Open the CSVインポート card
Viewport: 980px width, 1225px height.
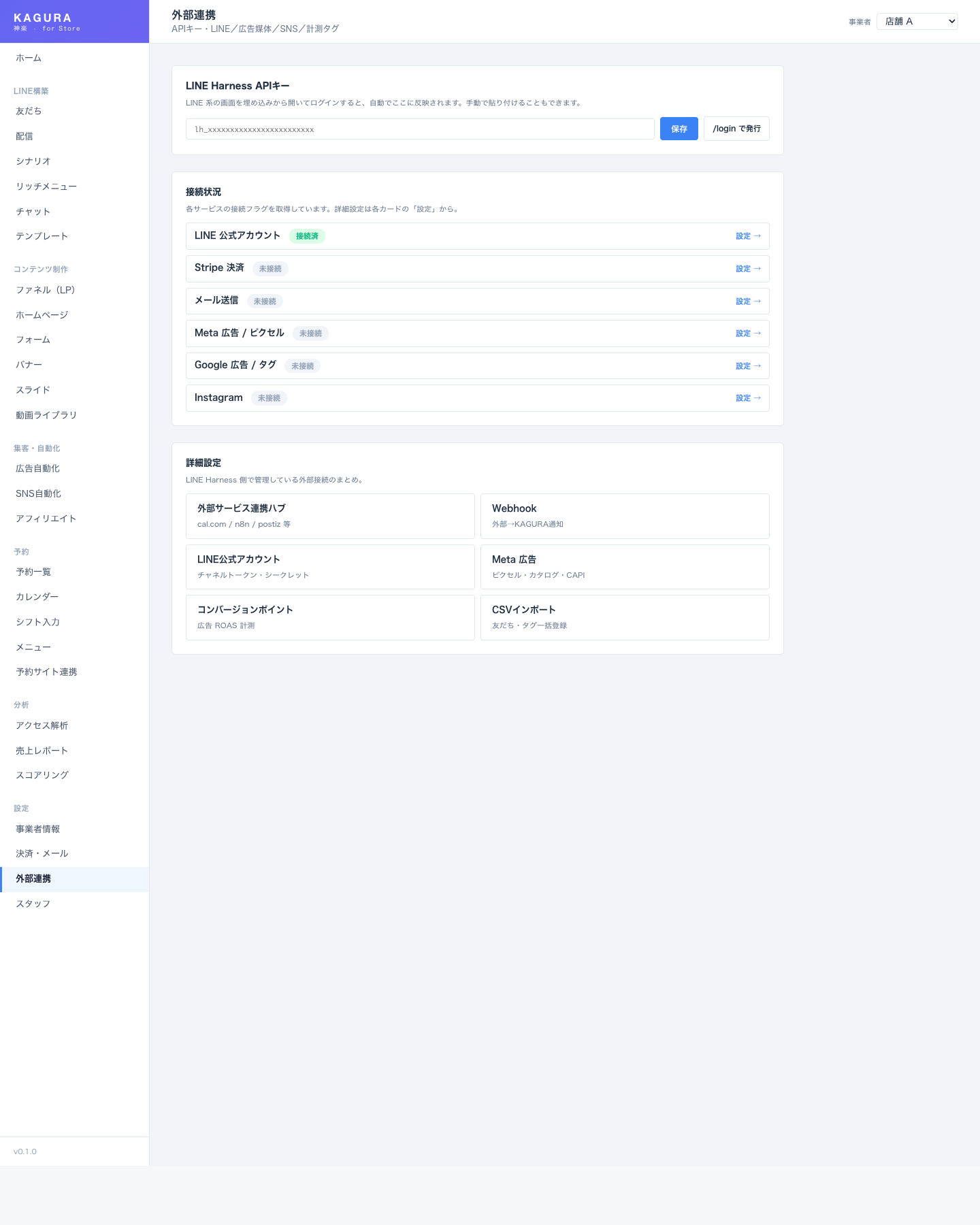[624, 617]
